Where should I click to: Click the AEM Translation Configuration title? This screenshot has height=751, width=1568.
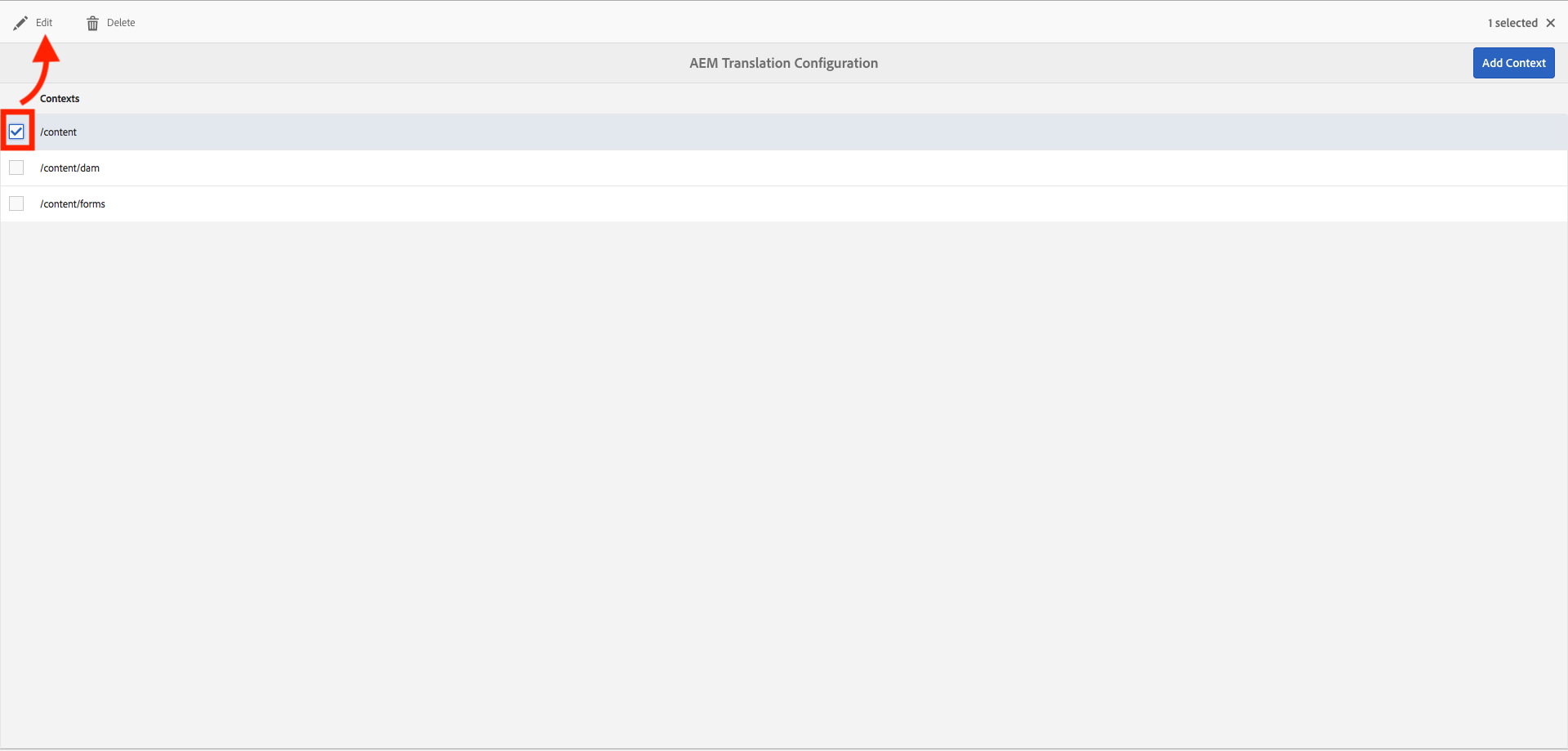(x=784, y=63)
